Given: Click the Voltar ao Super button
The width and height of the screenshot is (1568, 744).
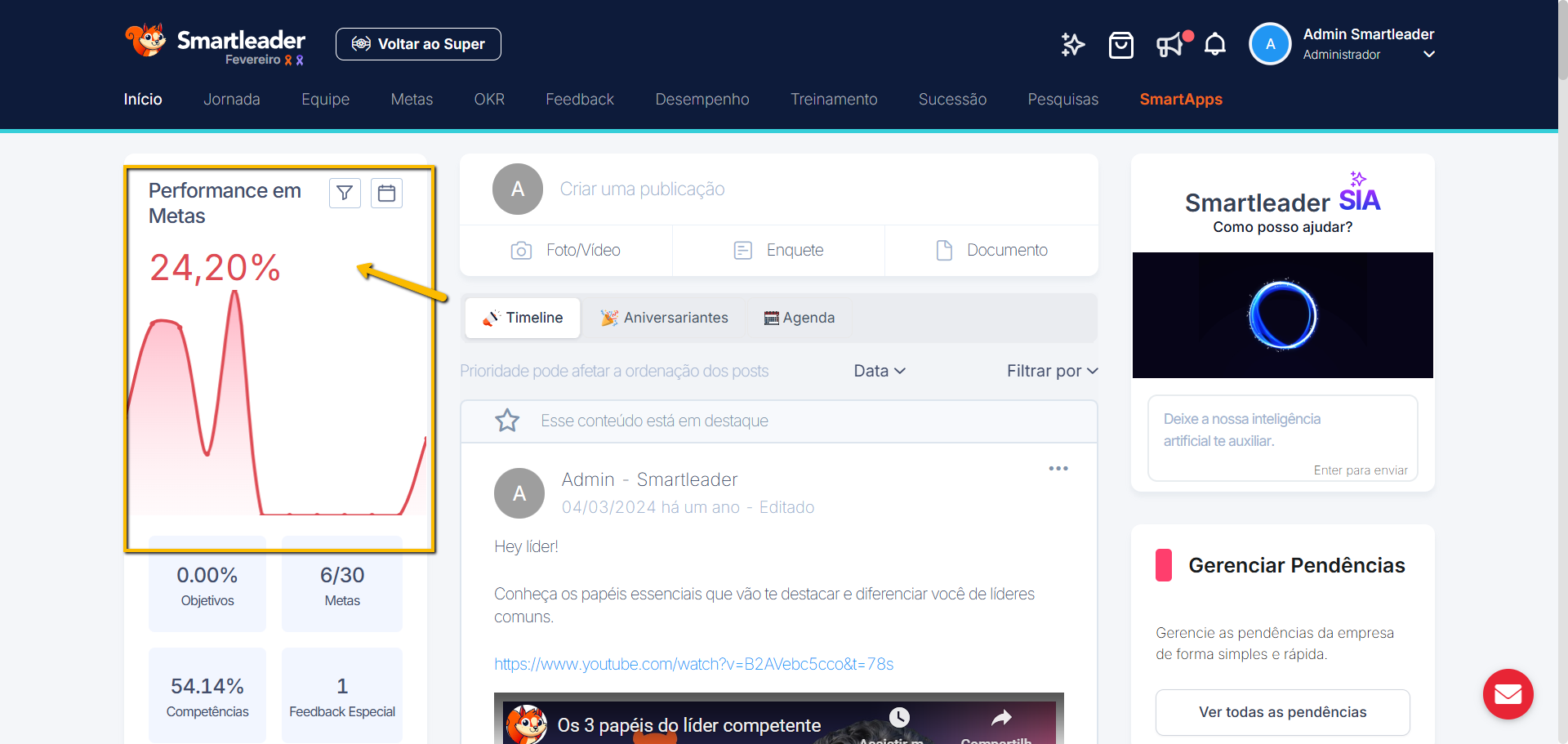Looking at the screenshot, I should (418, 44).
